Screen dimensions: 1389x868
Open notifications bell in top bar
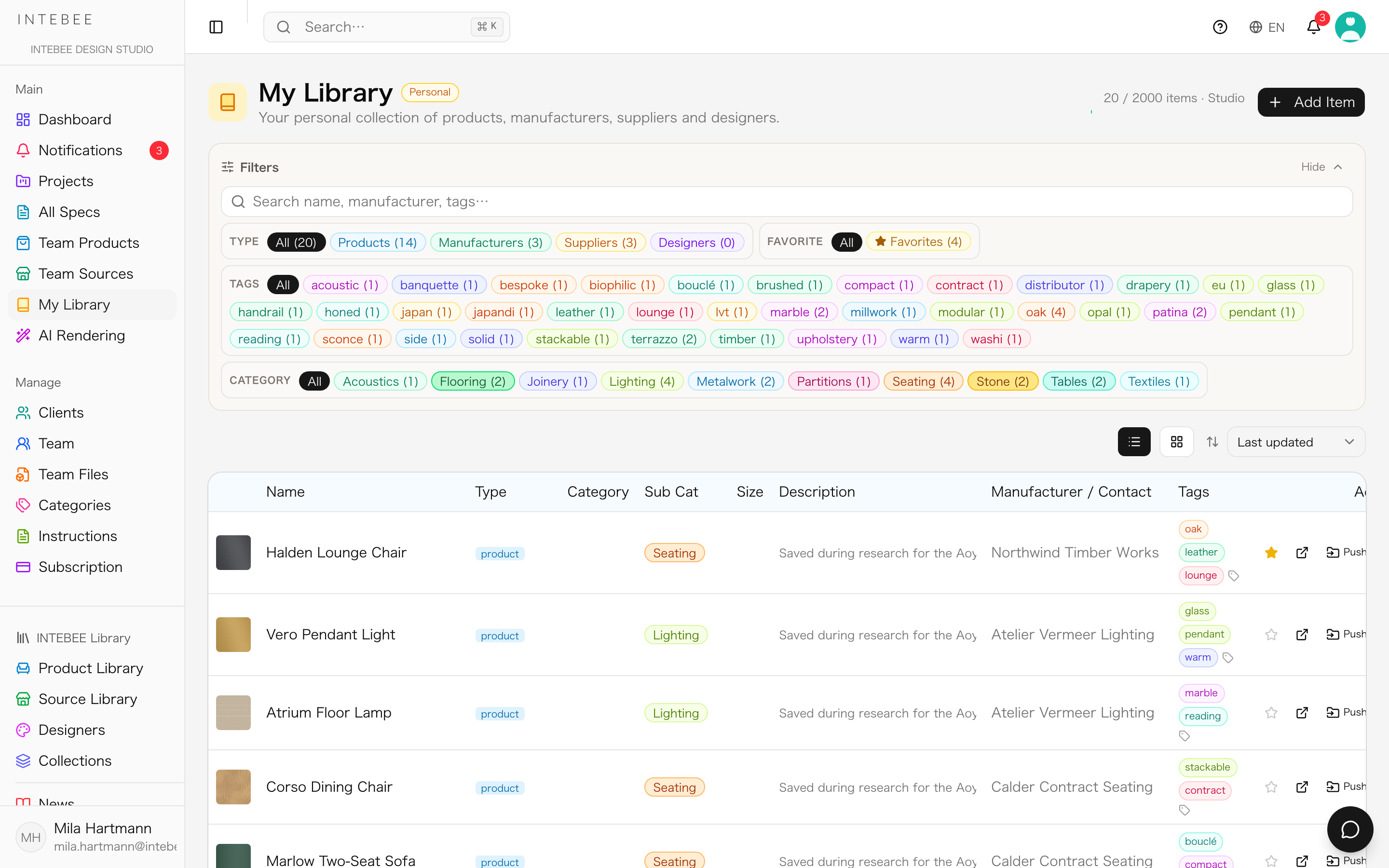tap(1314, 27)
